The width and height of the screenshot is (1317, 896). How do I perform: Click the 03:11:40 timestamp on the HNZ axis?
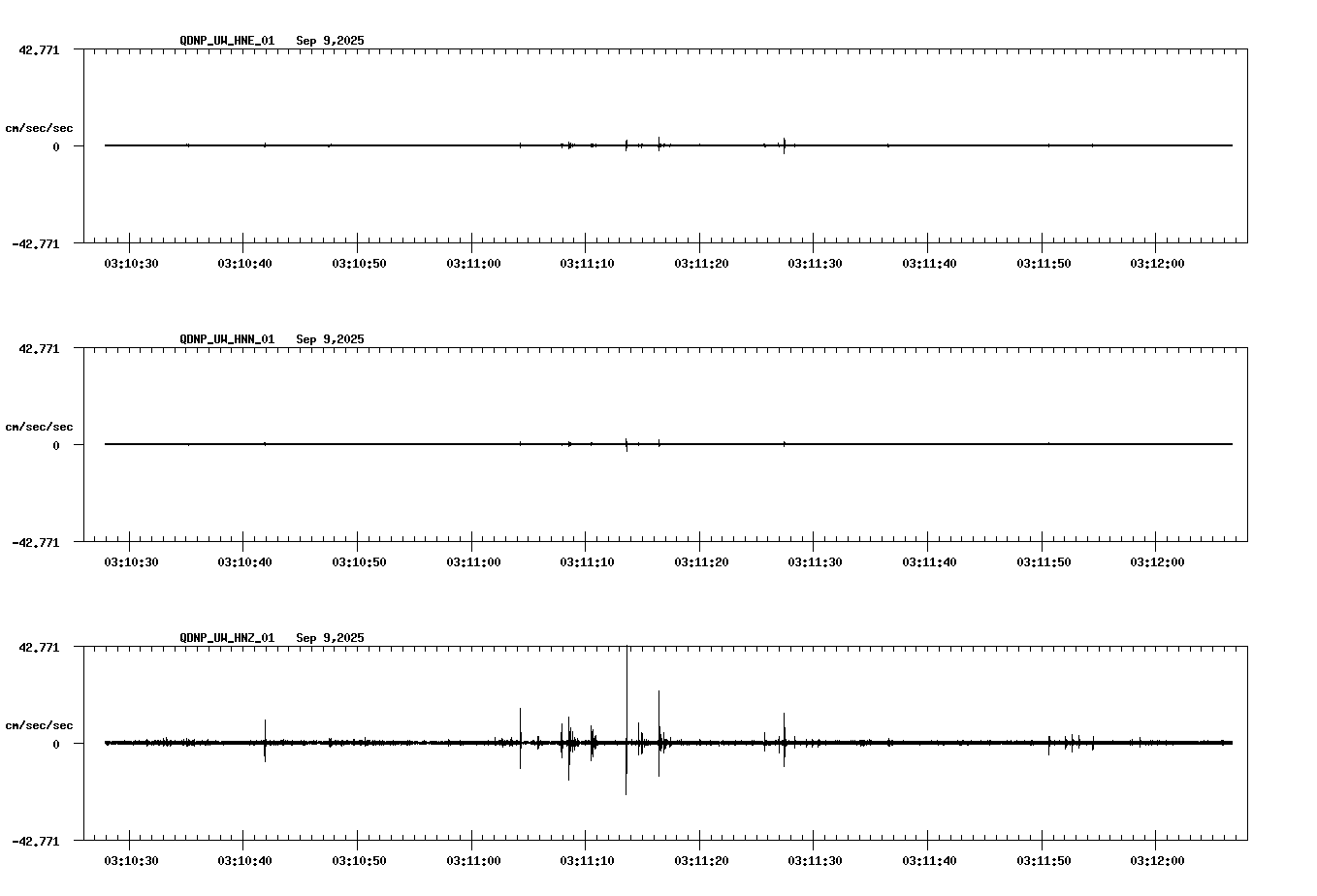tap(931, 858)
